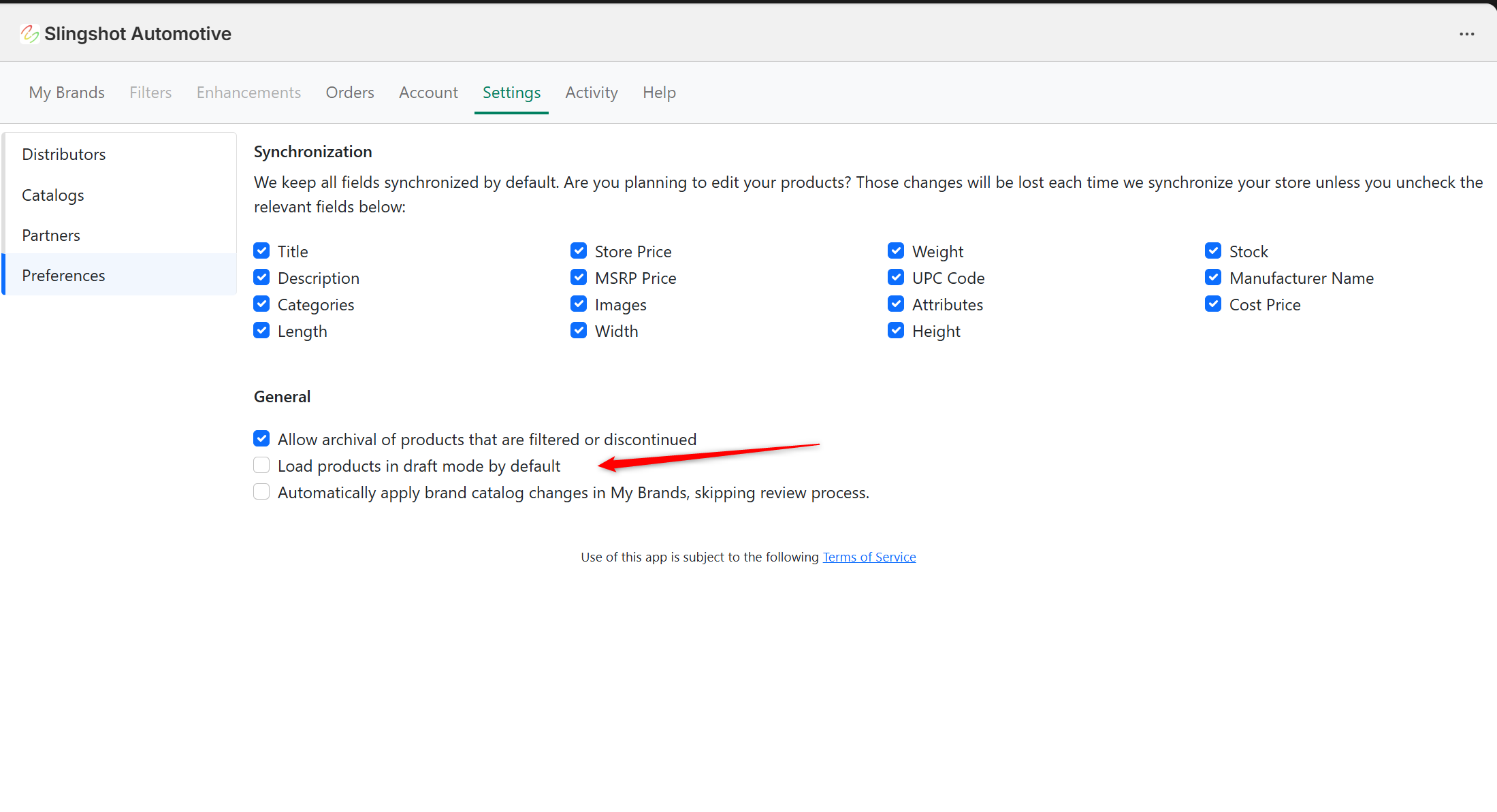
Task: Uncheck the Title sync checkbox
Action: [261, 251]
